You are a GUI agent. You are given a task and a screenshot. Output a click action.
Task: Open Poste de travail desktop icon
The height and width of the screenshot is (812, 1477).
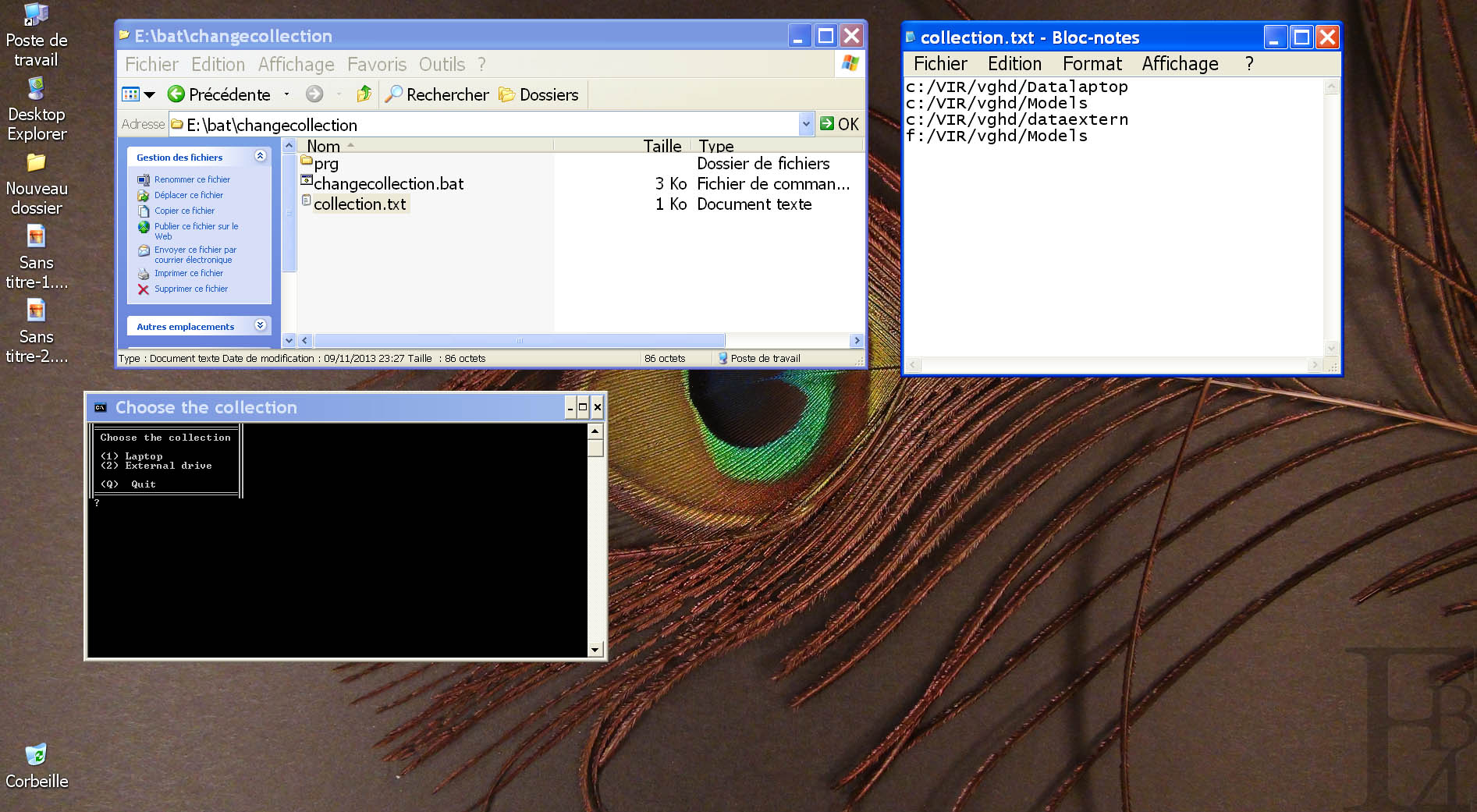[36, 36]
